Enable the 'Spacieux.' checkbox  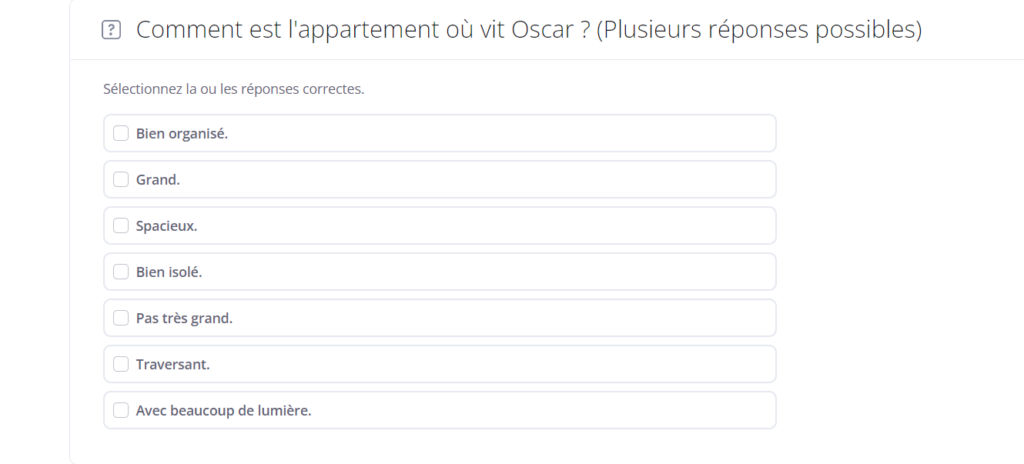click(x=121, y=225)
